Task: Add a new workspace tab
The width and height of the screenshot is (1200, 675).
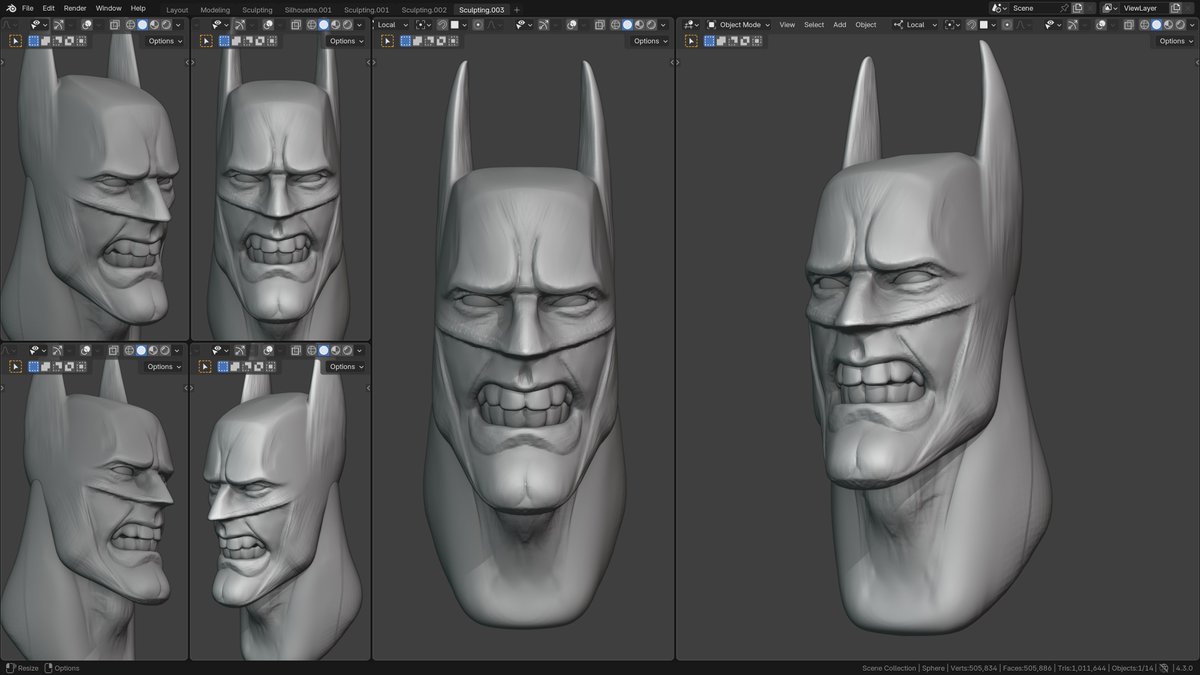Action: click(517, 10)
